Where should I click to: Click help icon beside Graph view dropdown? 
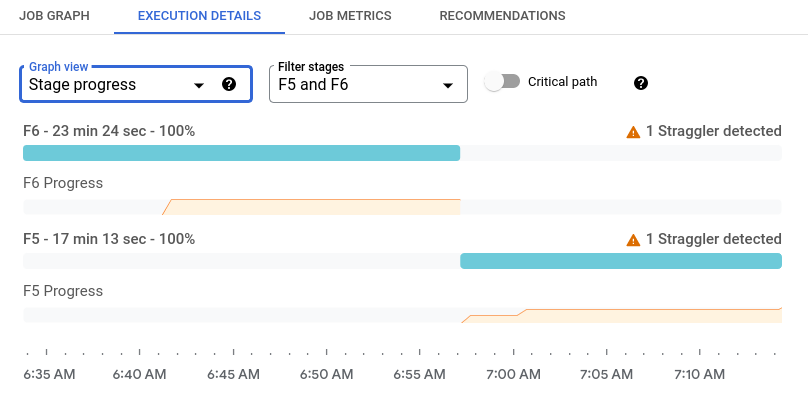click(229, 84)
